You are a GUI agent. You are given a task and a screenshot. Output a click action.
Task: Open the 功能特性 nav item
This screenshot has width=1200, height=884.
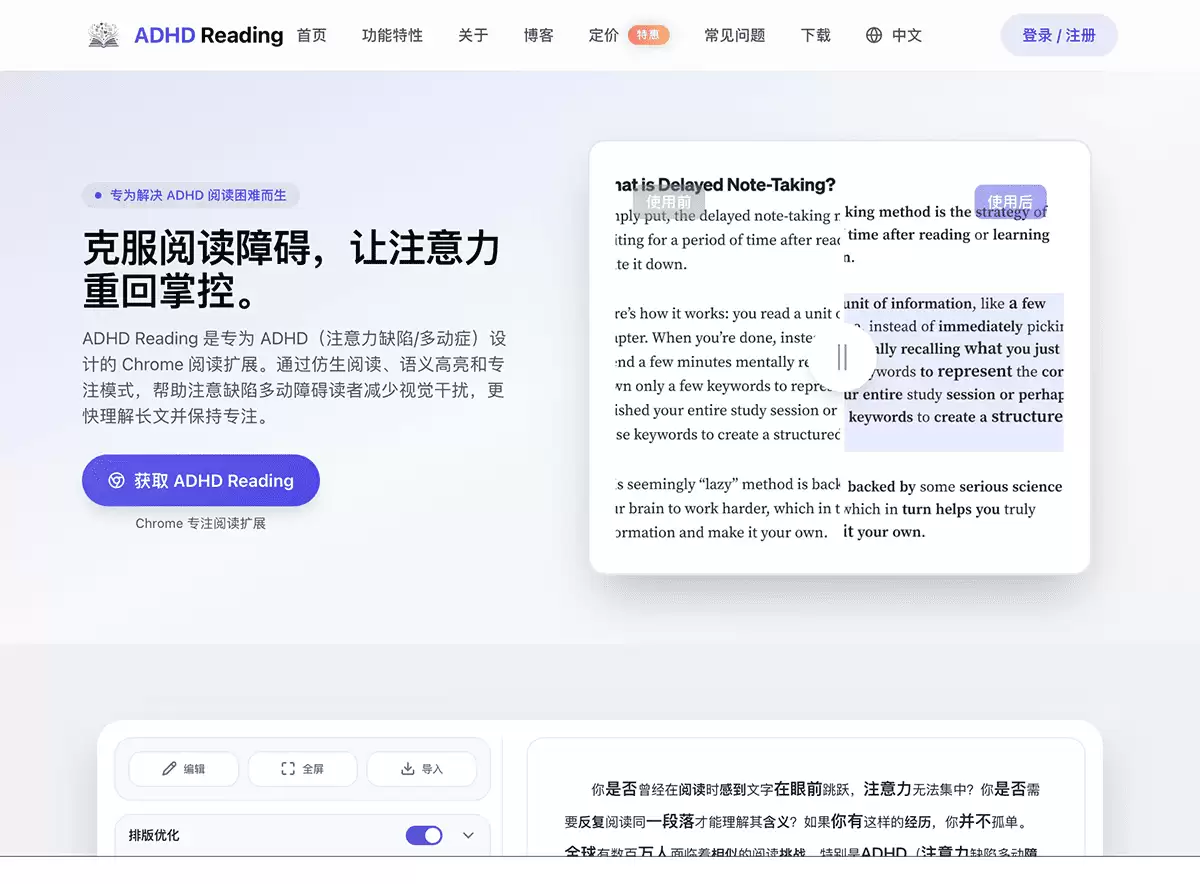(392, 35)
